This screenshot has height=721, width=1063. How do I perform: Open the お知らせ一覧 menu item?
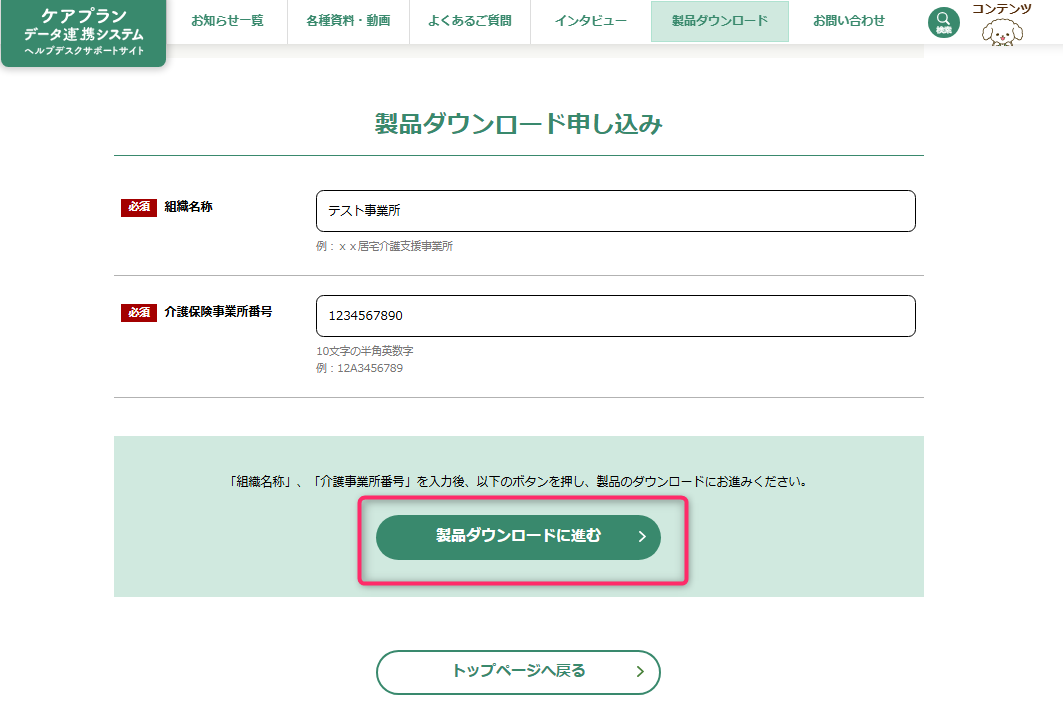pos(227,21)
